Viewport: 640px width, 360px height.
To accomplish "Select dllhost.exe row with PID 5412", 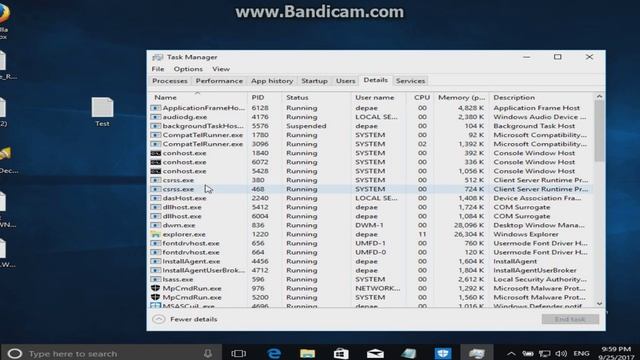I will [x=371, y=207].
